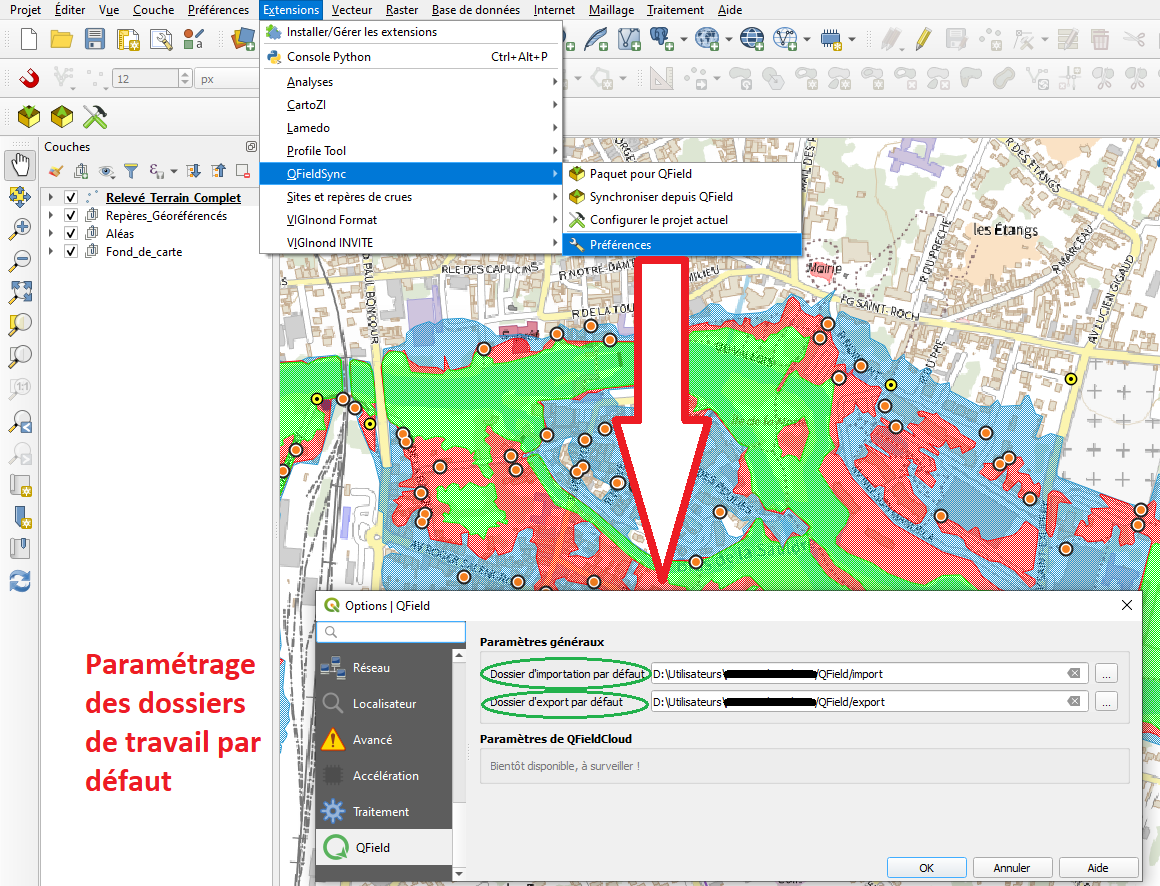The height and width of the screenshot is (886, 1160).
Task: Select Traitement in Options sidebar
Action: click(x=384, y=811)
